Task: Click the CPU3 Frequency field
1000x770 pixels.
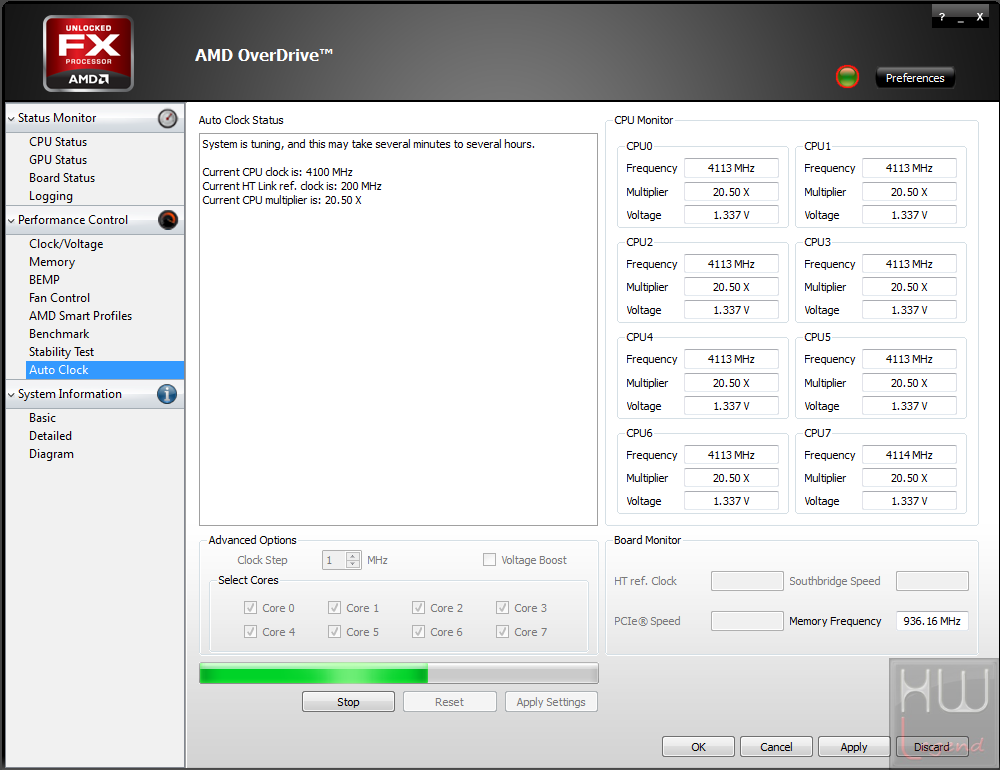Action: point(909,263)
